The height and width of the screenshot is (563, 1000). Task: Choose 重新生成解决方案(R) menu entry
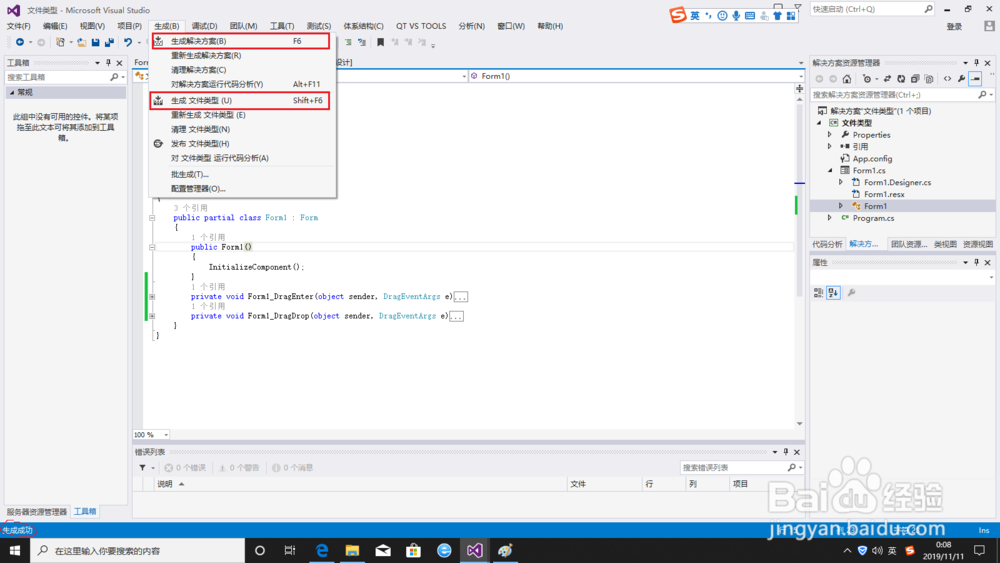[x=242, y=55]
